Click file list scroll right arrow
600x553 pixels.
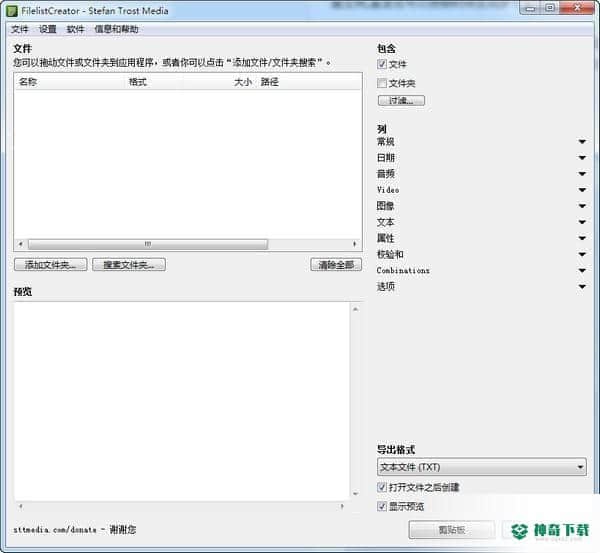tap(355, 244)
